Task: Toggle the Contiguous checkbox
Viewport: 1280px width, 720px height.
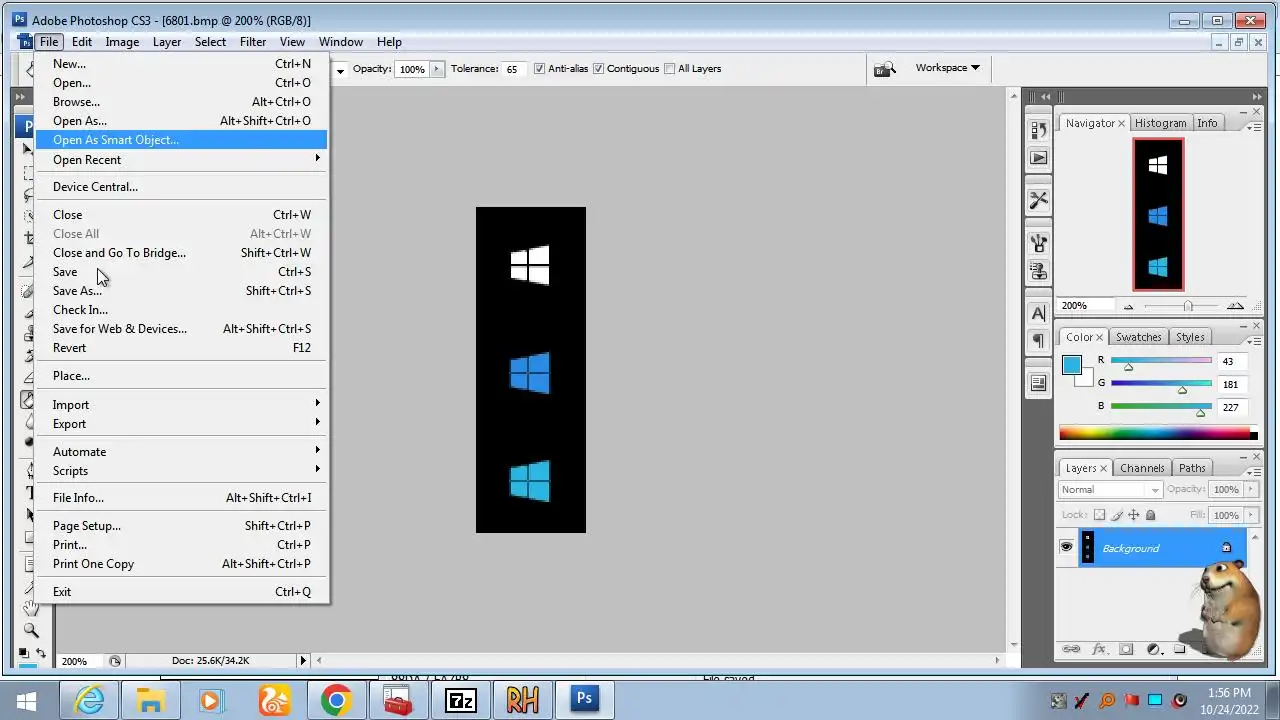Action: 599,69
